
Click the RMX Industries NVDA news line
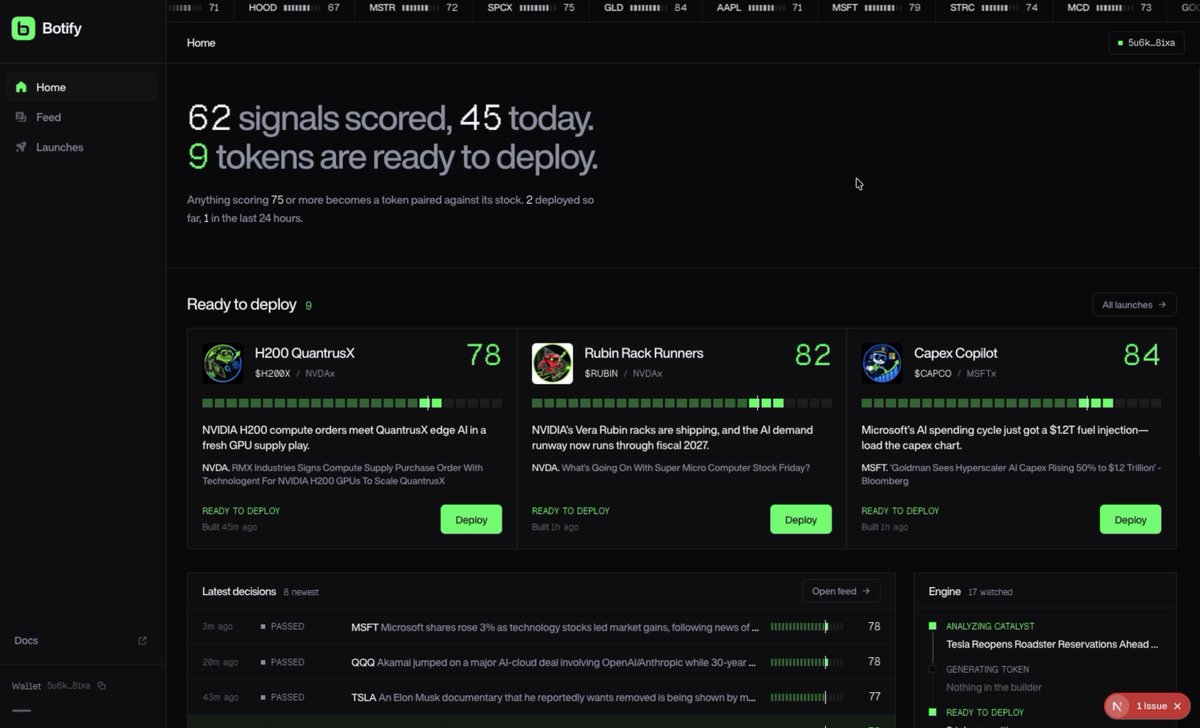pos(343,474)
